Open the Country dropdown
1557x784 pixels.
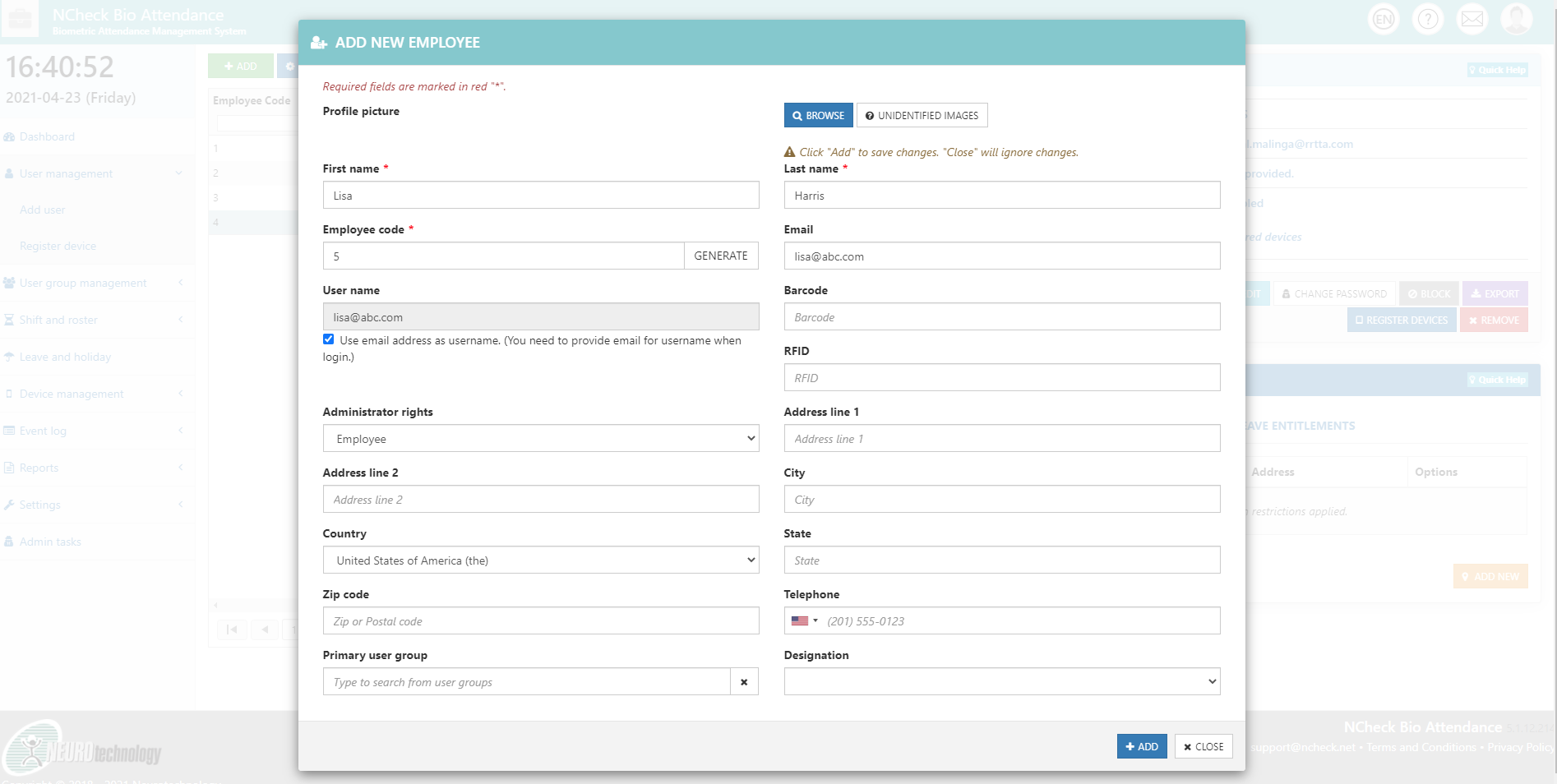[x=540, y=560]
